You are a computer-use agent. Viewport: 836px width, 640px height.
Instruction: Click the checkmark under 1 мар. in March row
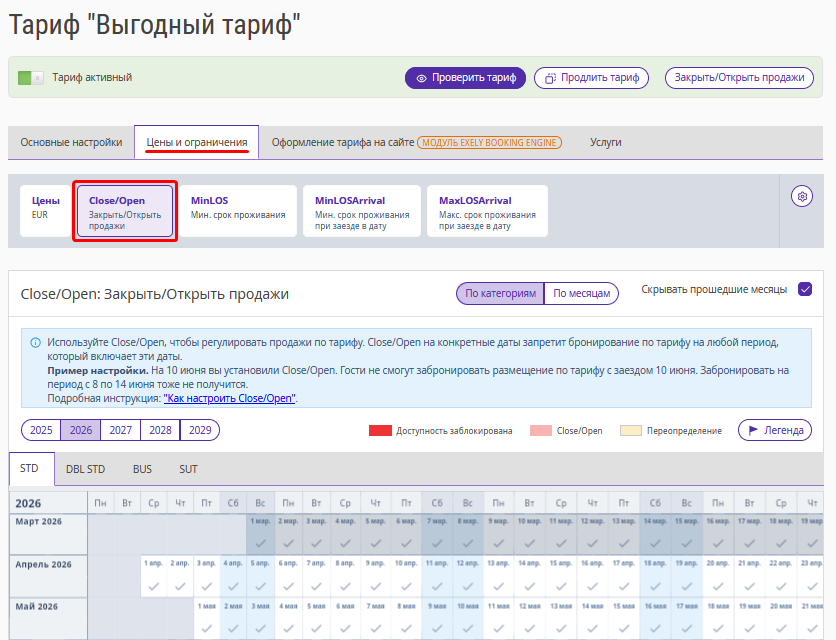(260, 543)
